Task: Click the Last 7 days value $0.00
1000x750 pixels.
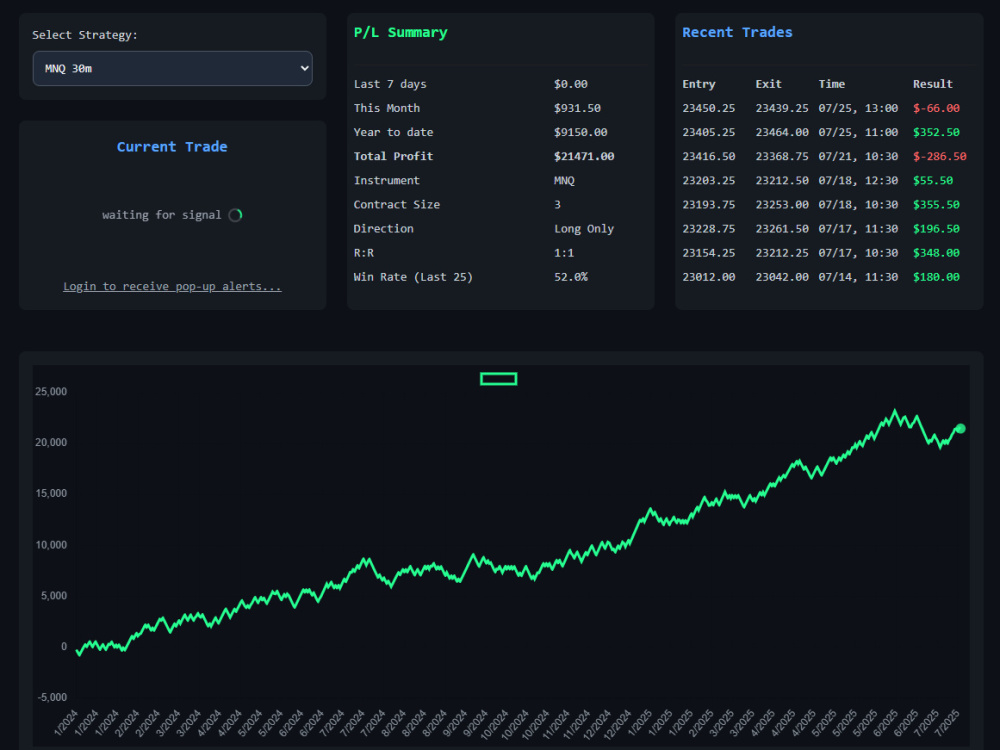Action: click(x=571, y=84)
